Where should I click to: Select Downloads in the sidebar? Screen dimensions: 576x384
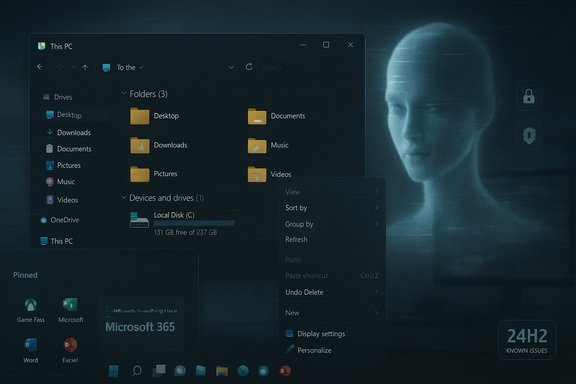coord(74,132)
